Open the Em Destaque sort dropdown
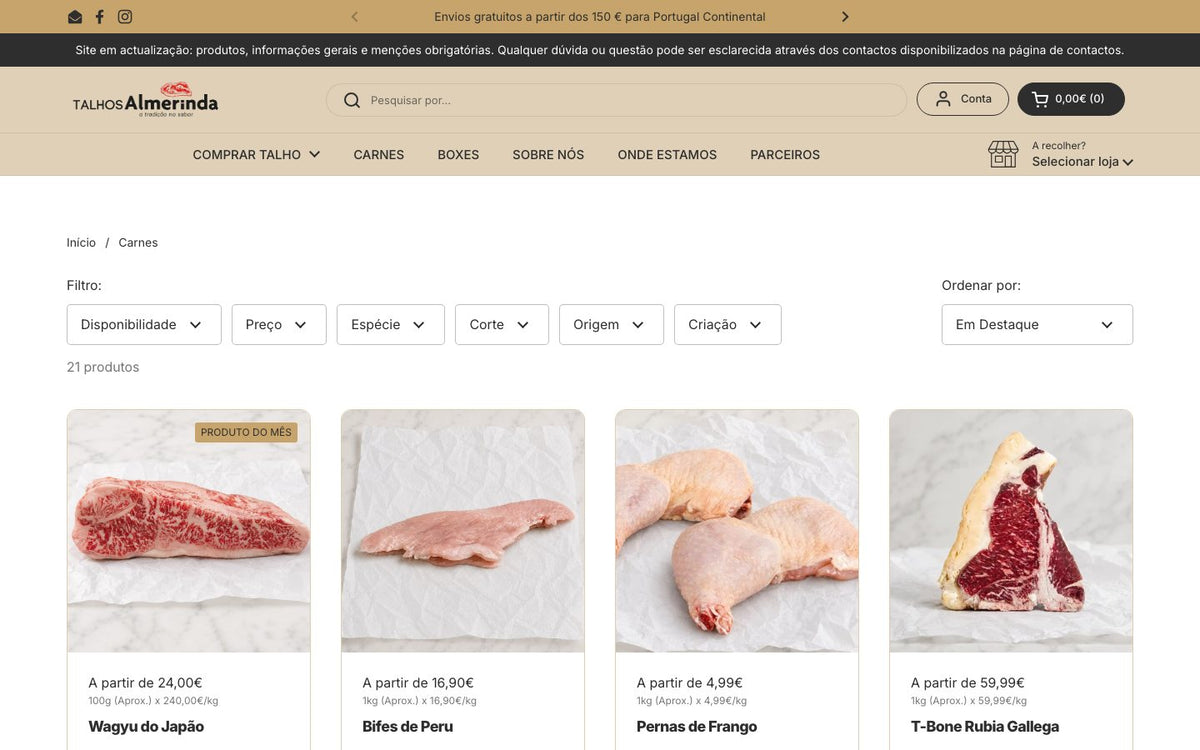This screenshot has width=1200, height=750. [x=1037, y=325]
